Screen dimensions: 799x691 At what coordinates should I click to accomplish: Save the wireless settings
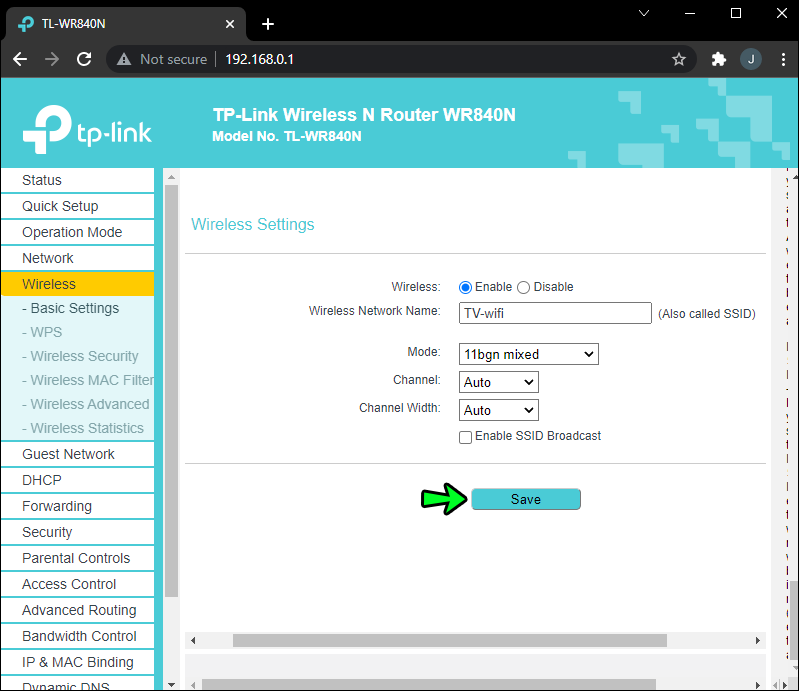click(x=525, y=499)
